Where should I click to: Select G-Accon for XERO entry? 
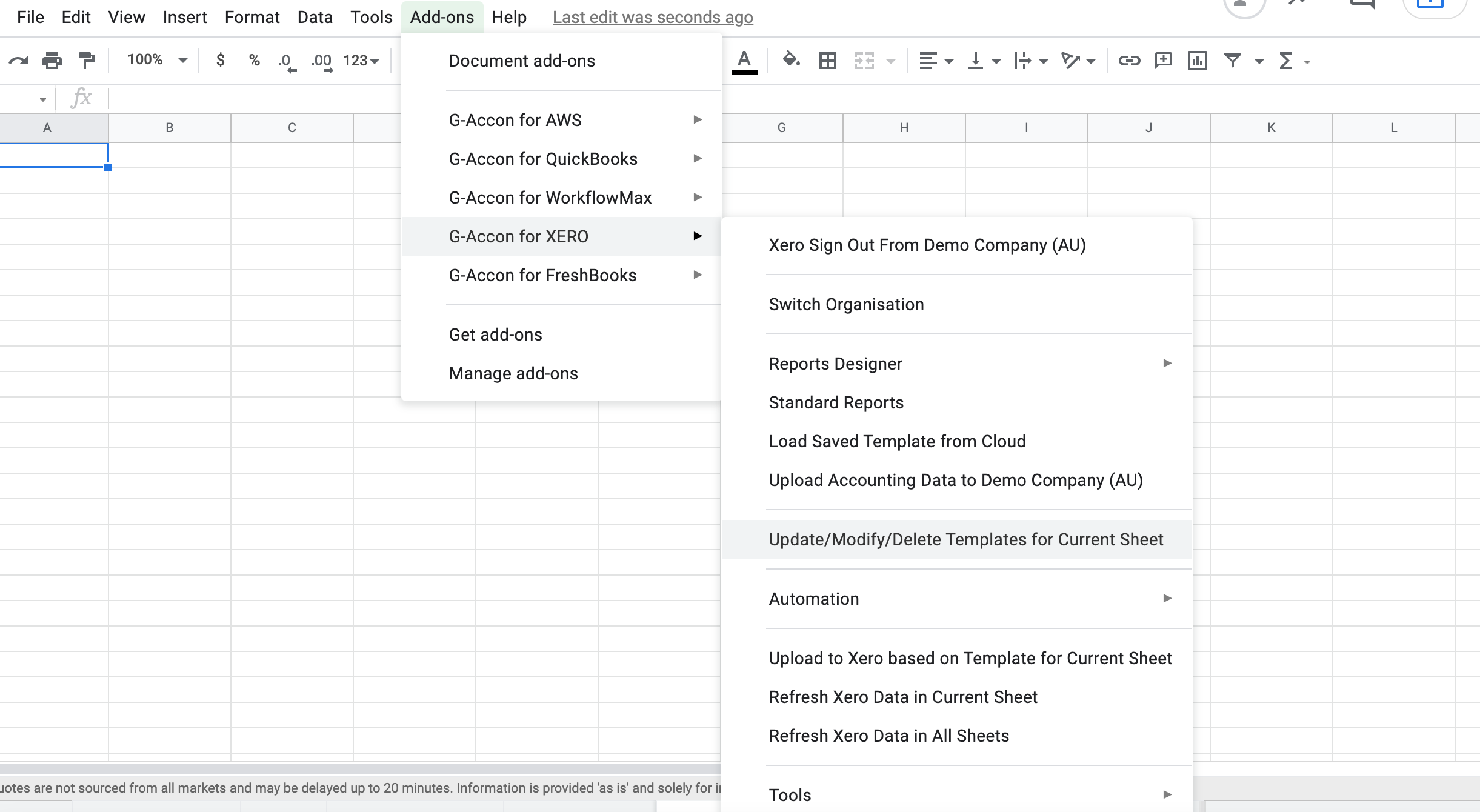(x=562, y=236)
